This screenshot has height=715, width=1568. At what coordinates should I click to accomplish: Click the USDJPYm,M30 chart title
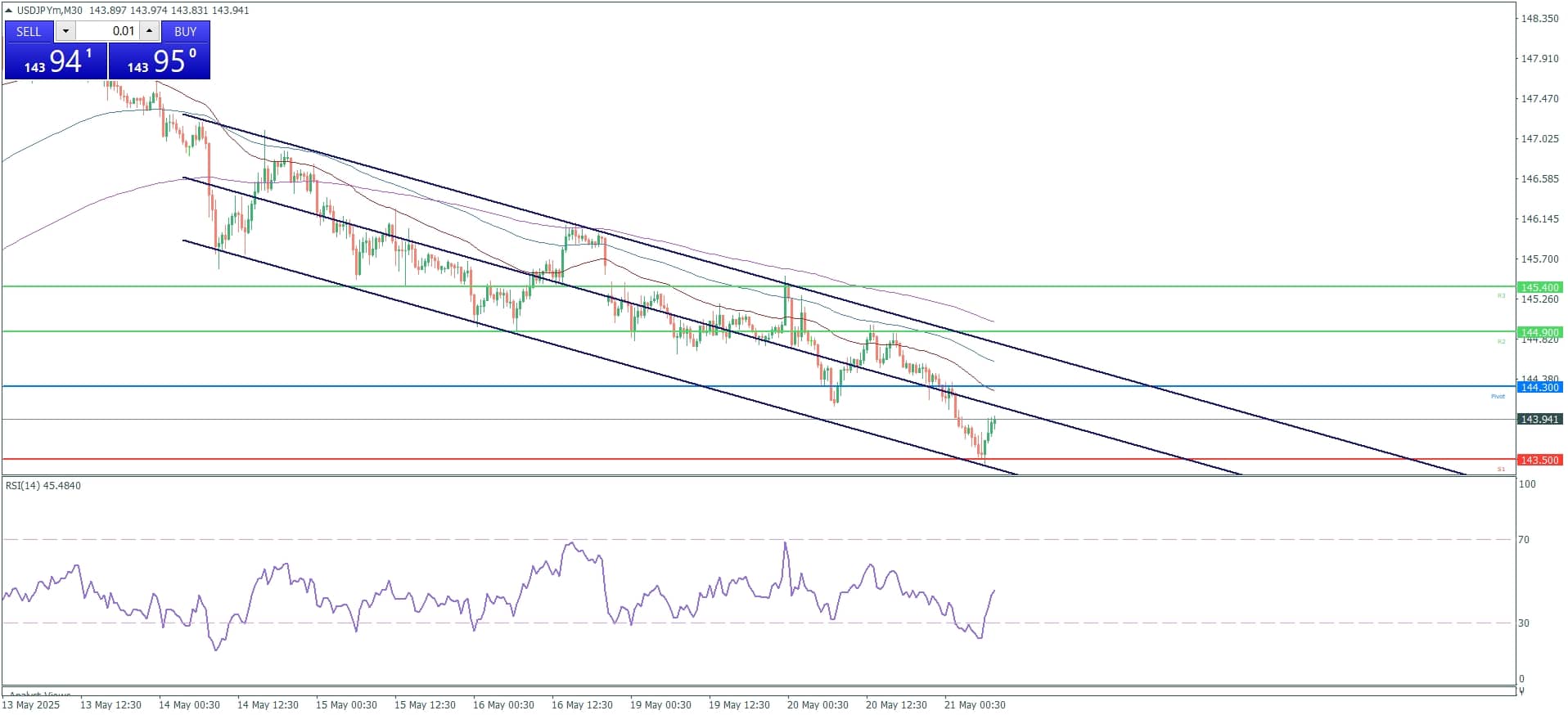[50, 10]
